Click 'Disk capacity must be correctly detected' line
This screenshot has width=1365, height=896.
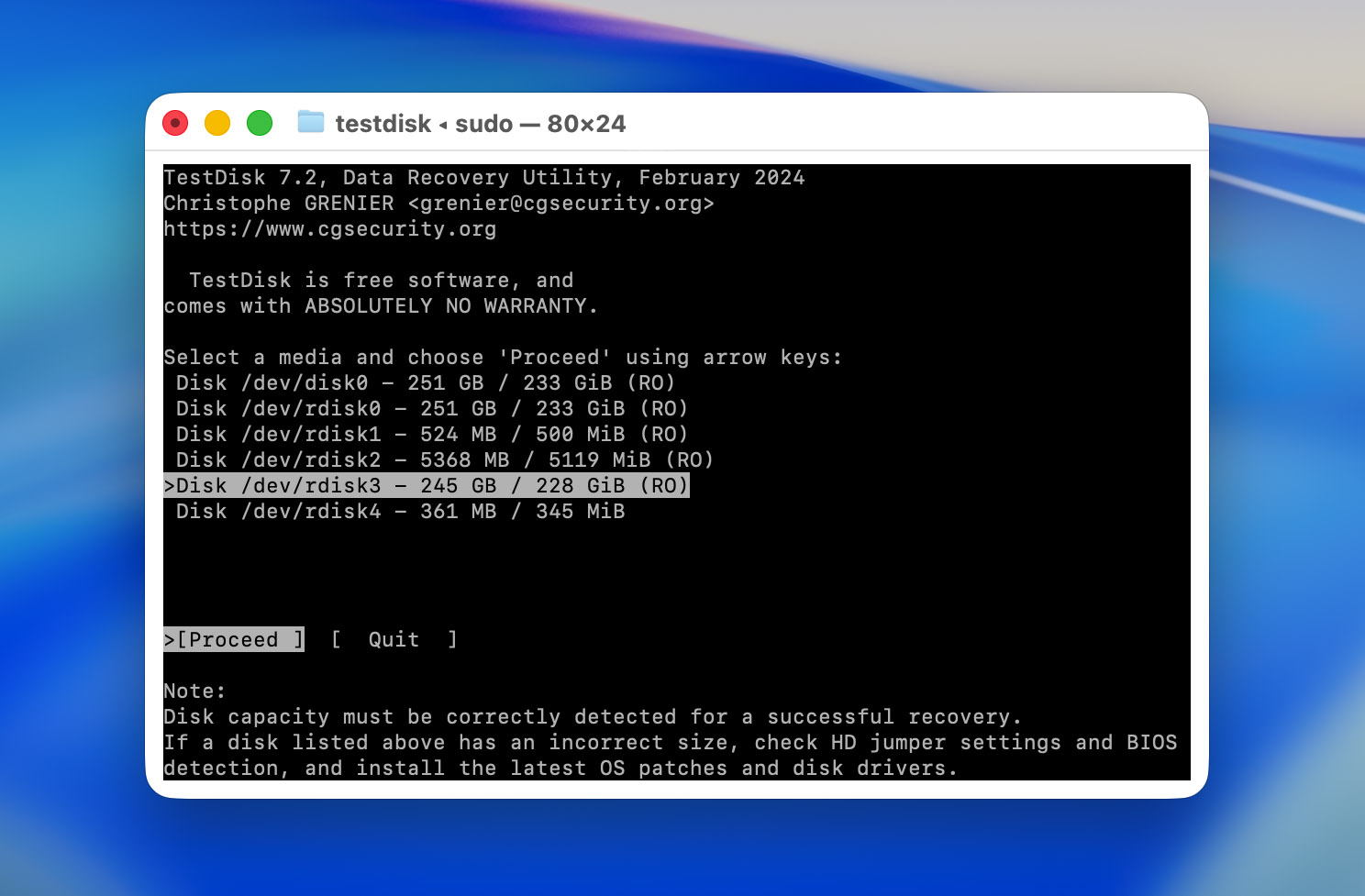[x=593, y=716]
